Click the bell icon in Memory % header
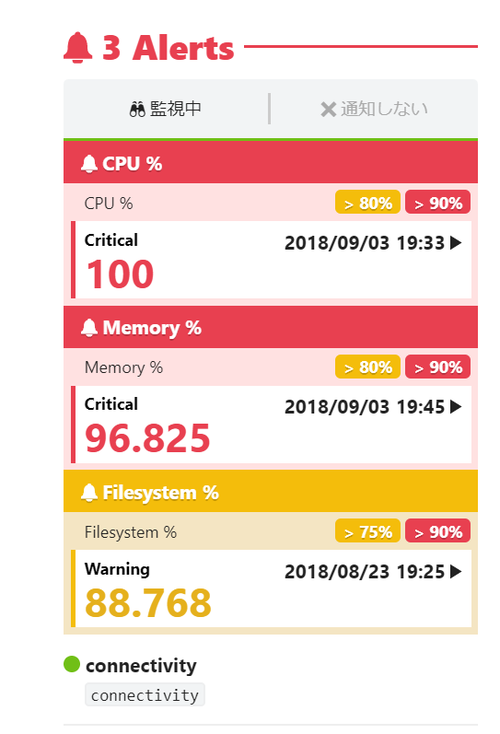This screenshot has height=734, width=500. point(89,328)
